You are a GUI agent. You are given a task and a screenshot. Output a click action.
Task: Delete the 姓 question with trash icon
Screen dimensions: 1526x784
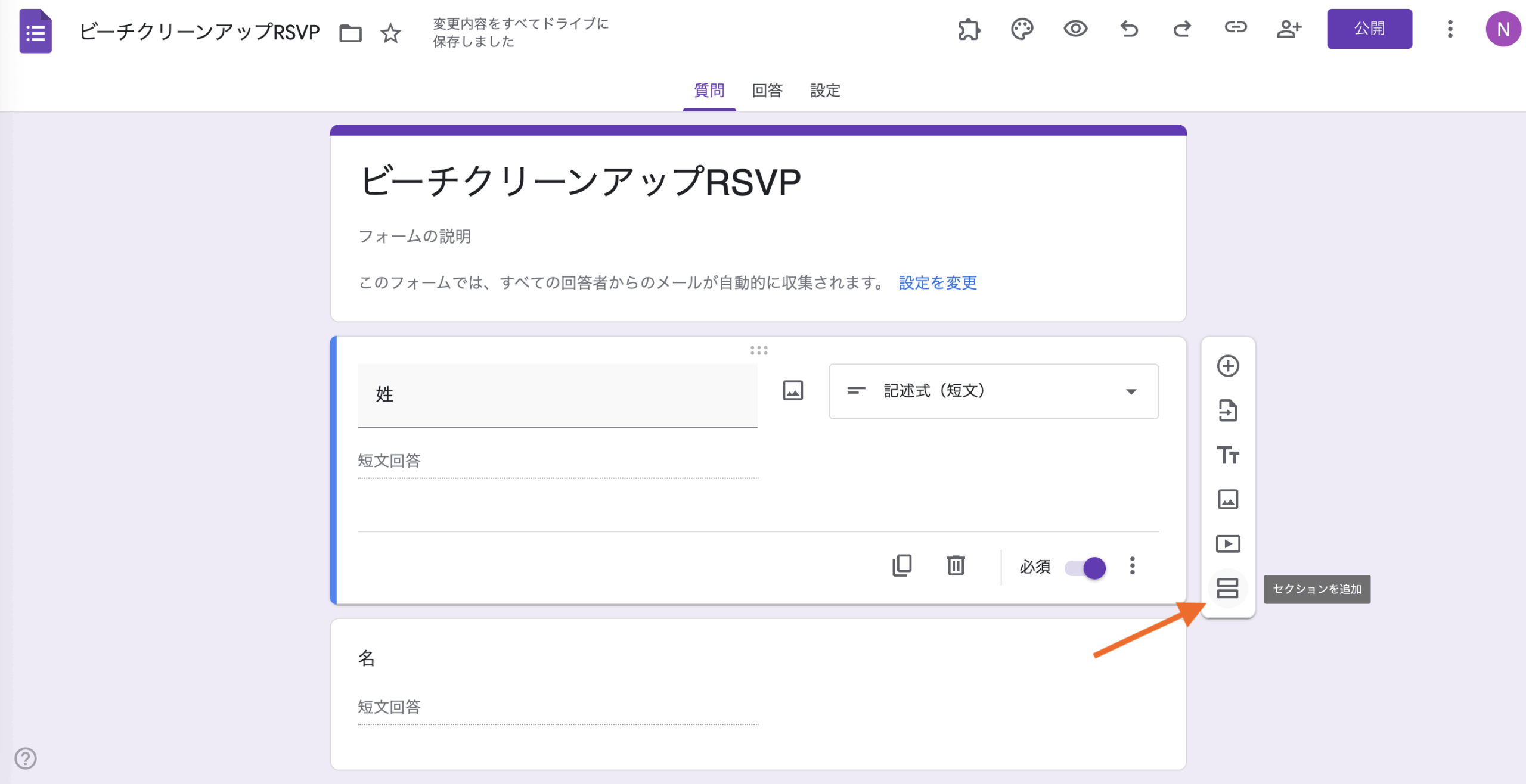pos(956,565)
